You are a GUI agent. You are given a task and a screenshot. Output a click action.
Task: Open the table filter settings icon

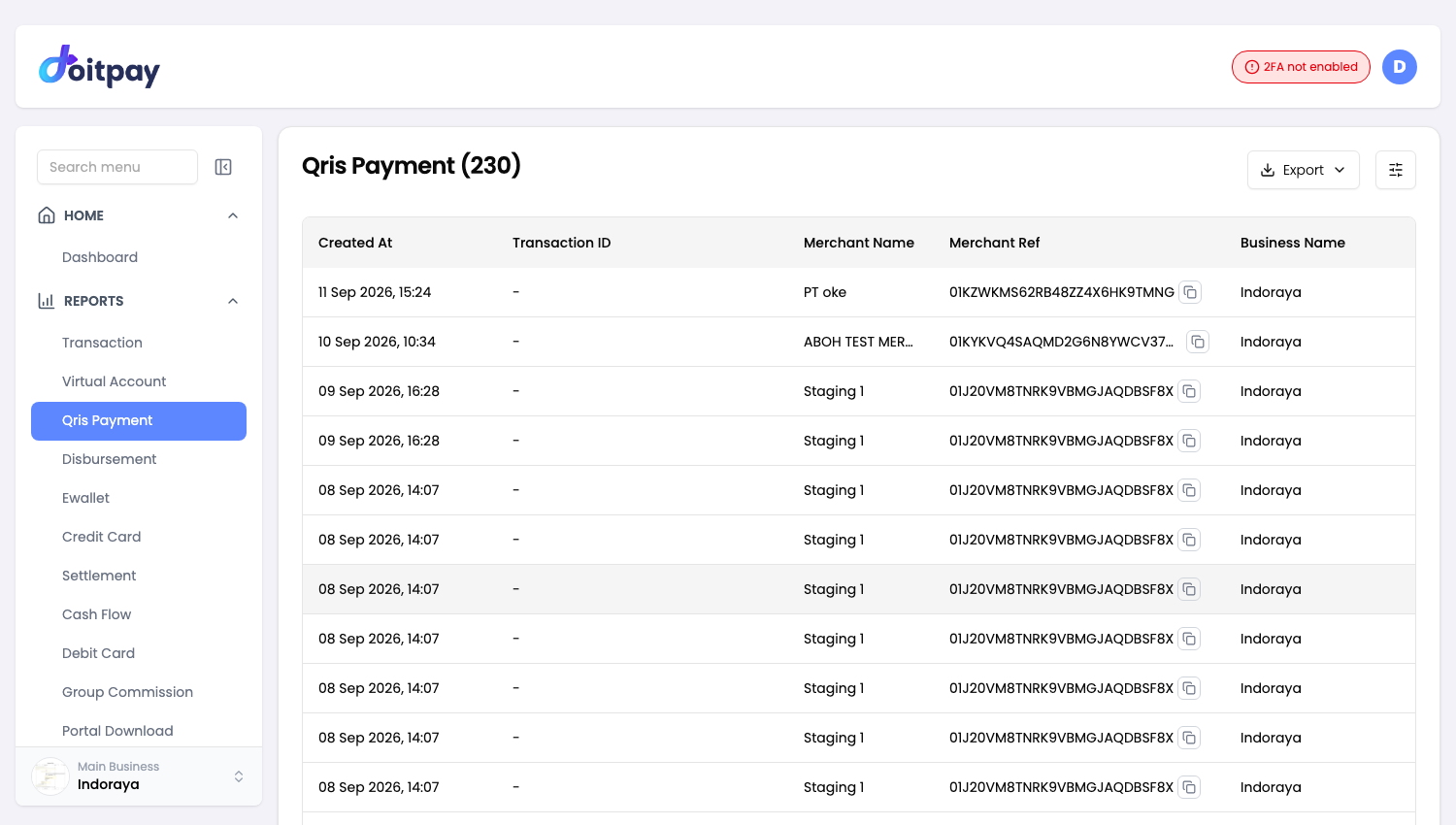(1396, 170)
